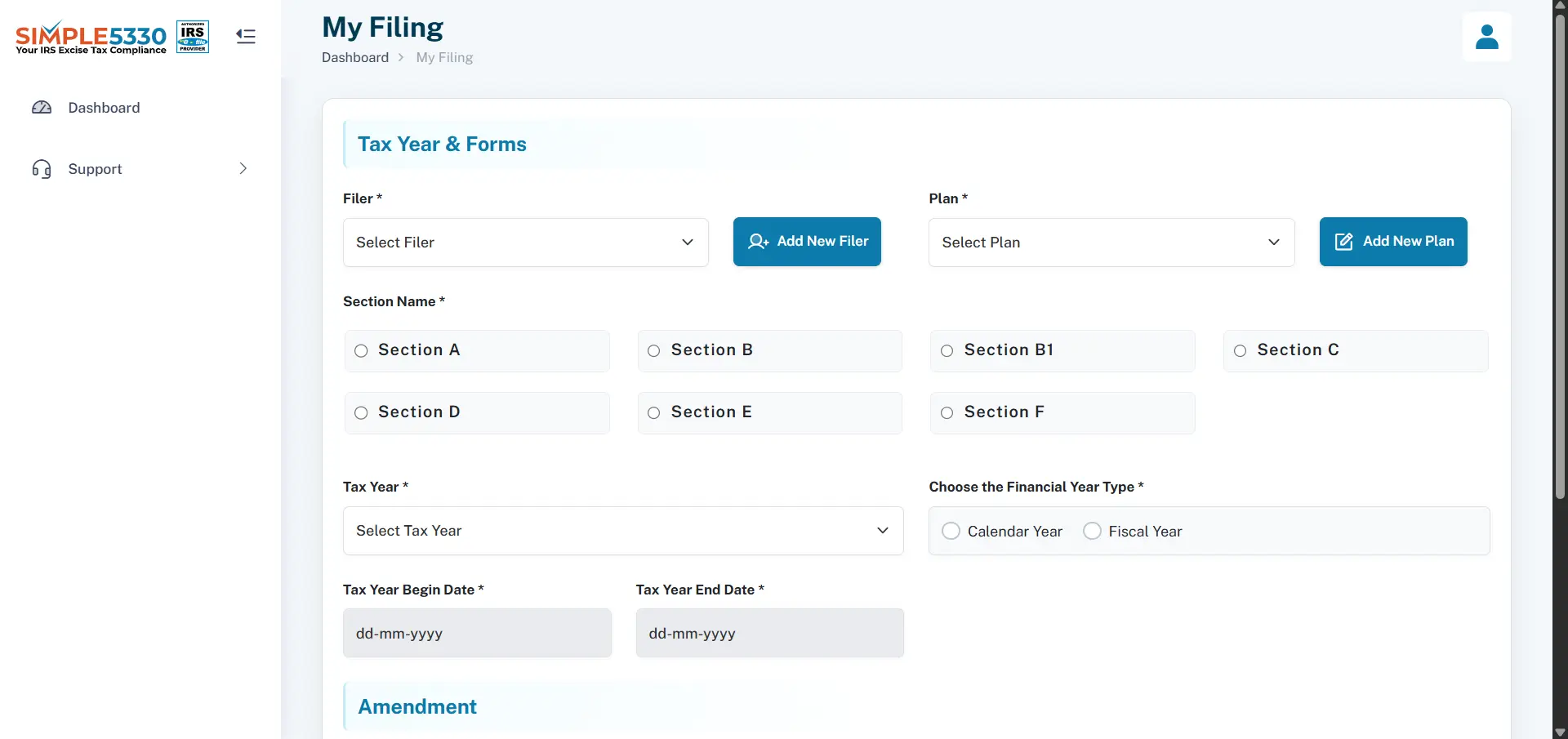The image size is (1568, 739).
Task: Open the Select Filer dropdown
Action: click(x=526, y=243)
